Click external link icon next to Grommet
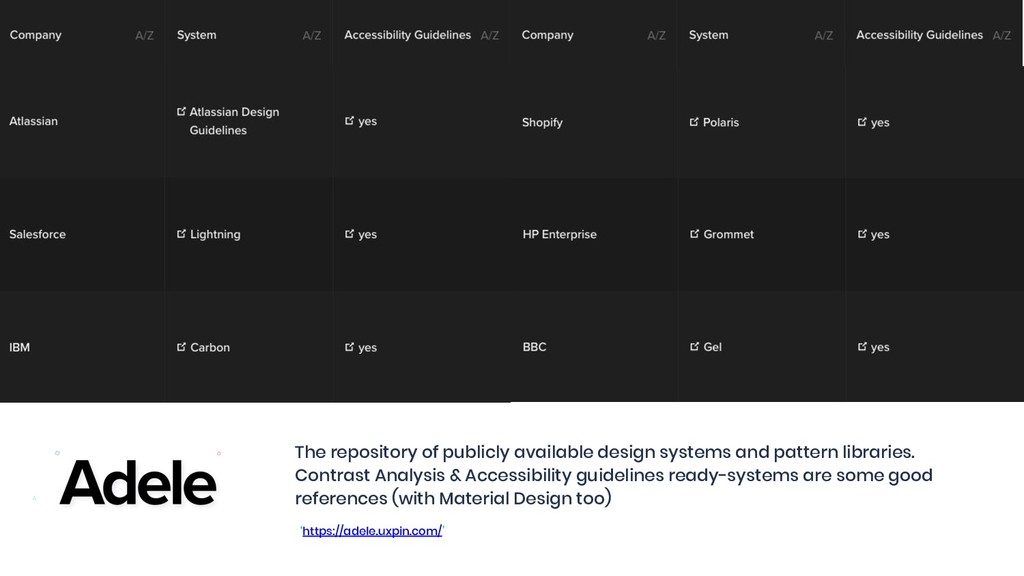Screen dimensions: 1024x576 (x=694, y=234)
